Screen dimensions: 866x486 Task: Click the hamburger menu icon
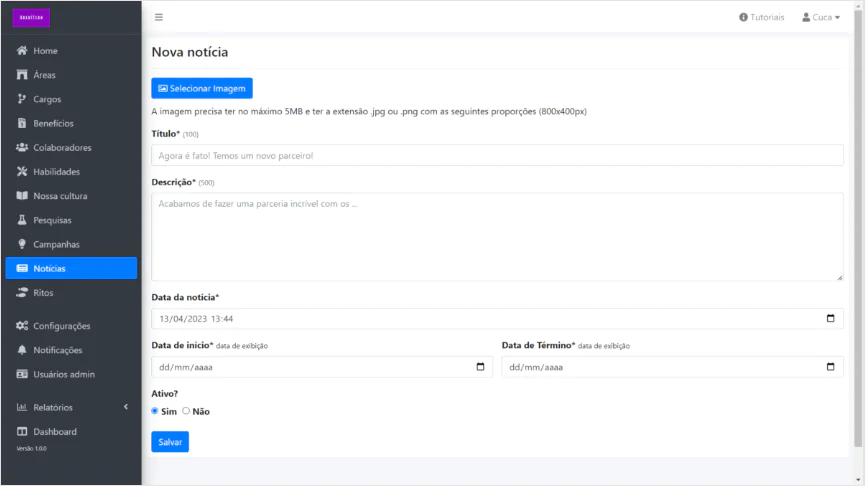159,17
